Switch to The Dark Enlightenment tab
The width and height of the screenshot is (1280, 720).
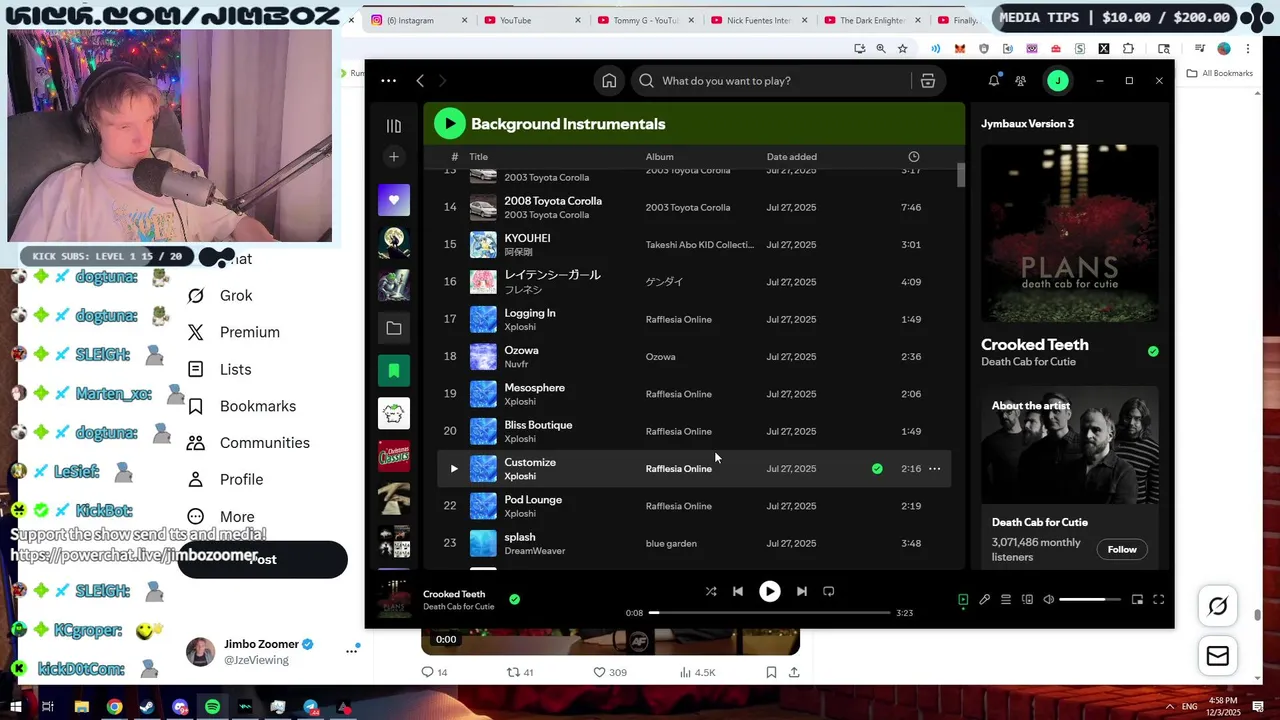872,20
